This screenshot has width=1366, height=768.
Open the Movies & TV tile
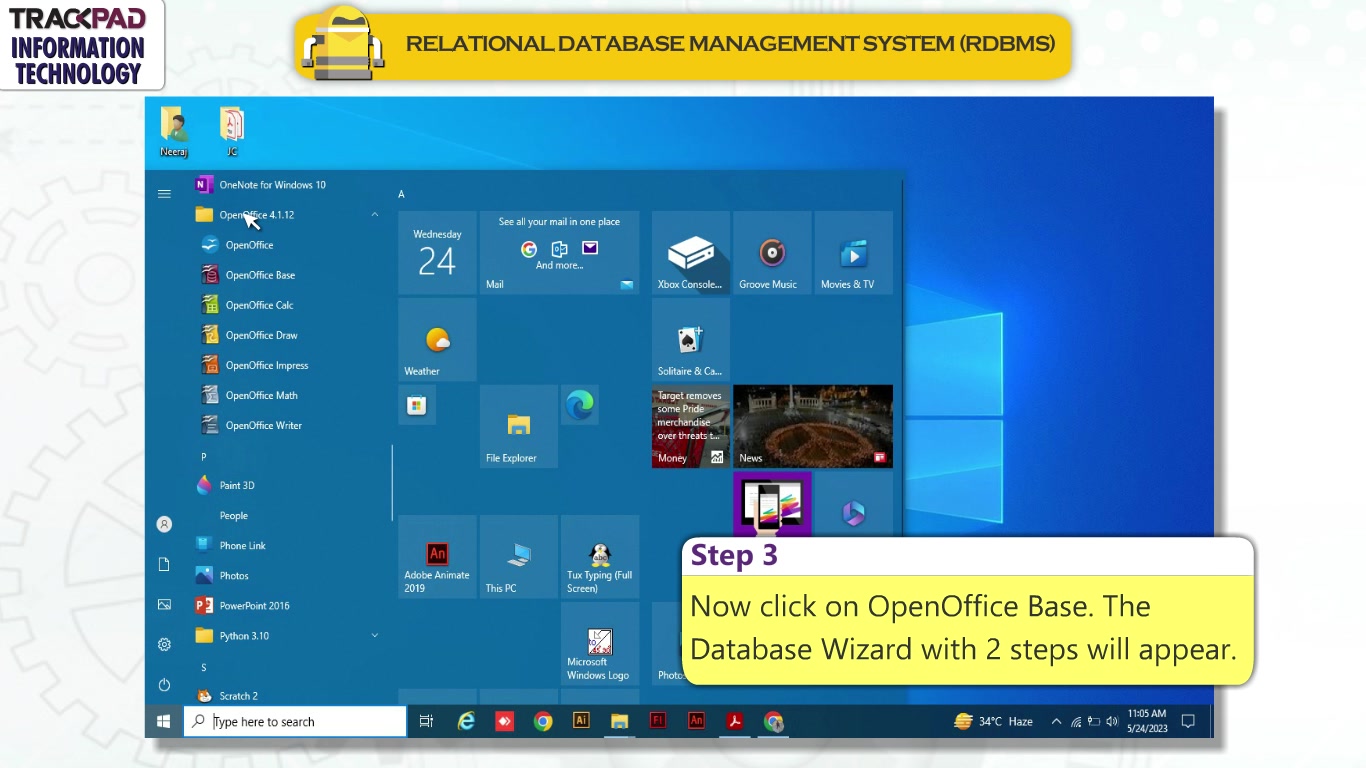[x=853, y=253]
